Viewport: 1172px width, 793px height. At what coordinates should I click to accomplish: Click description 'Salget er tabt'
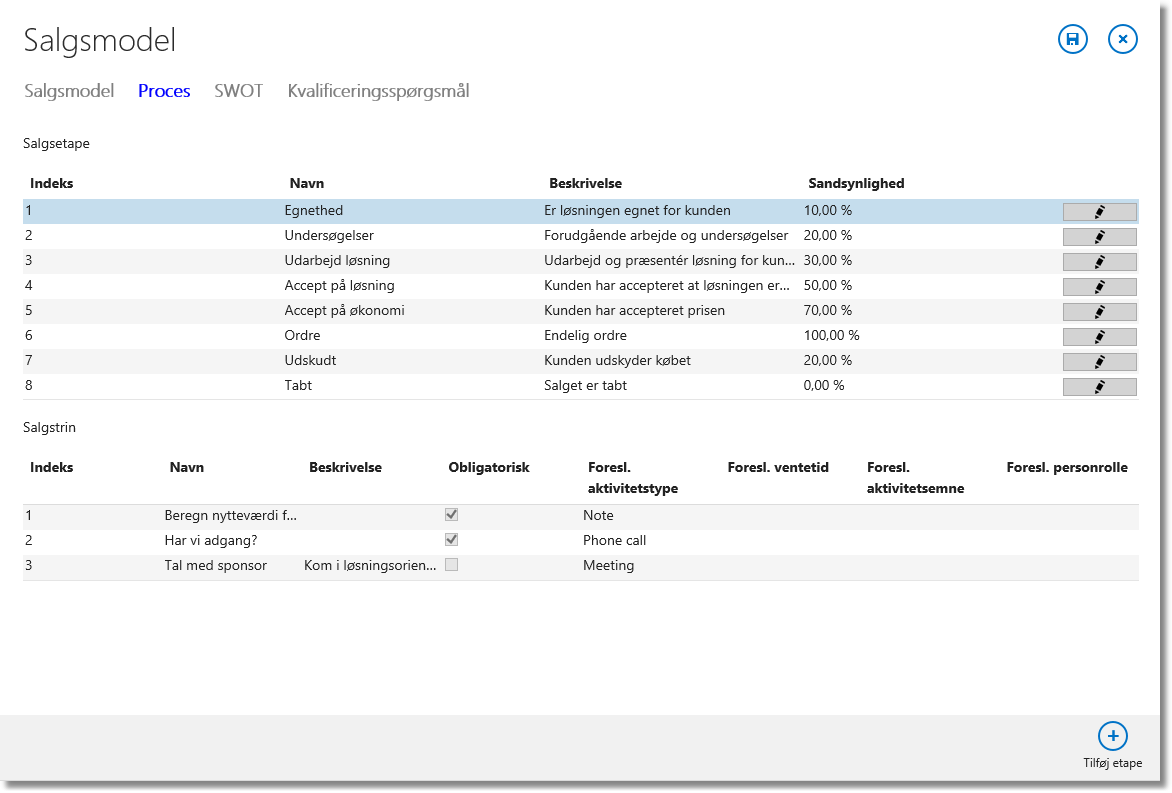coord(585,386)
